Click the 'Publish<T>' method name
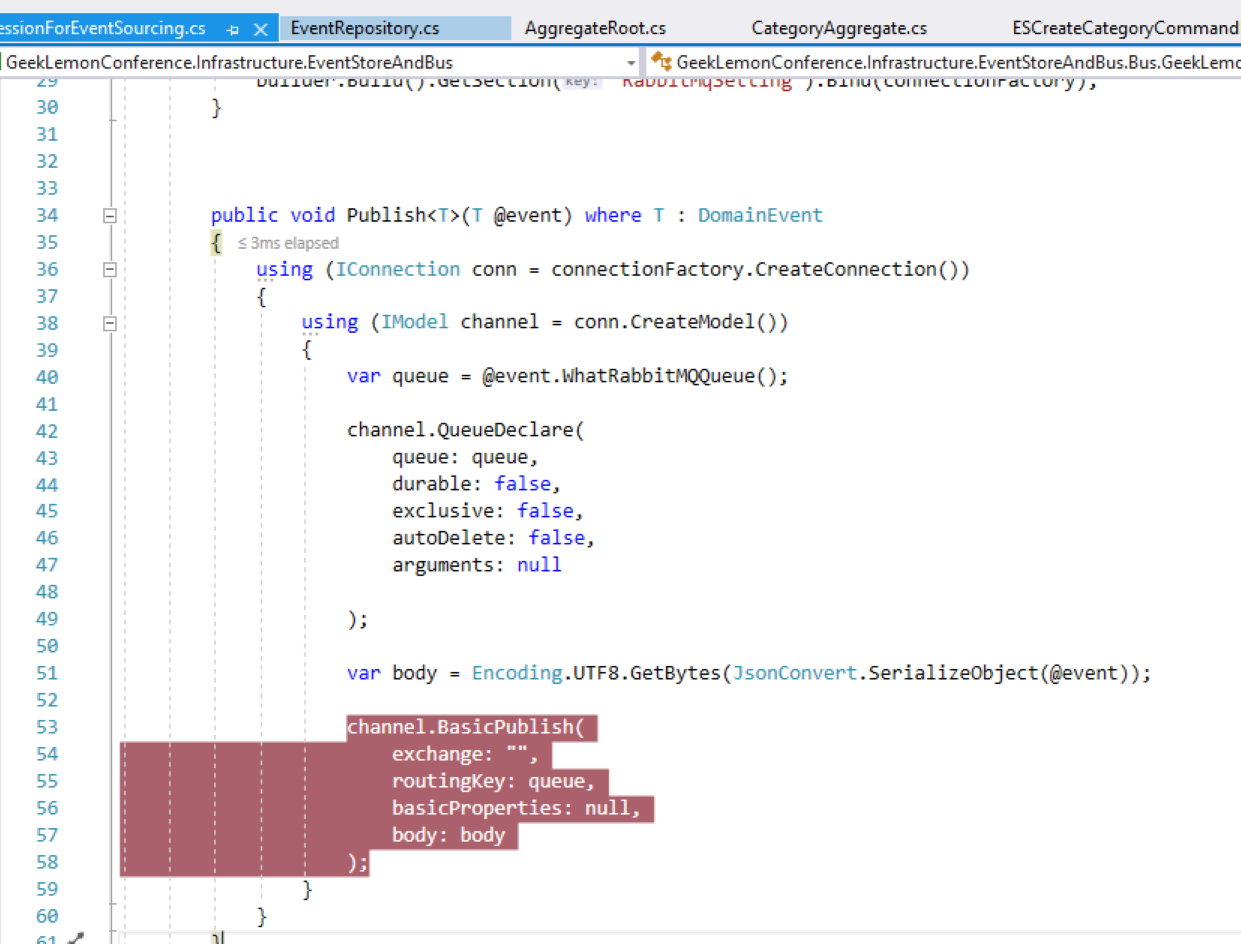 point(403,215)
